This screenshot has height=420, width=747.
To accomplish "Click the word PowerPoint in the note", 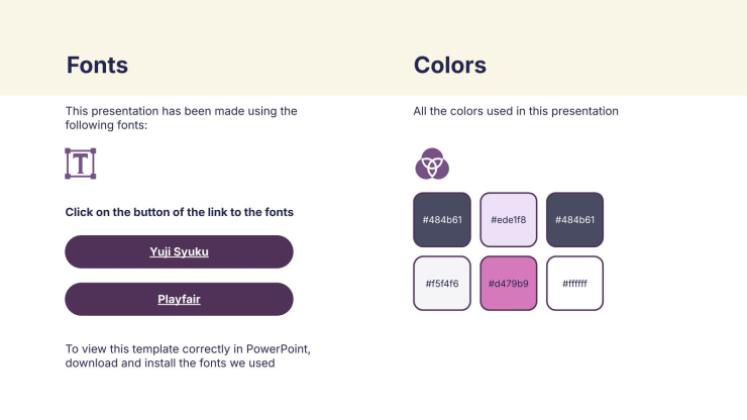I will tap(279, 349).
